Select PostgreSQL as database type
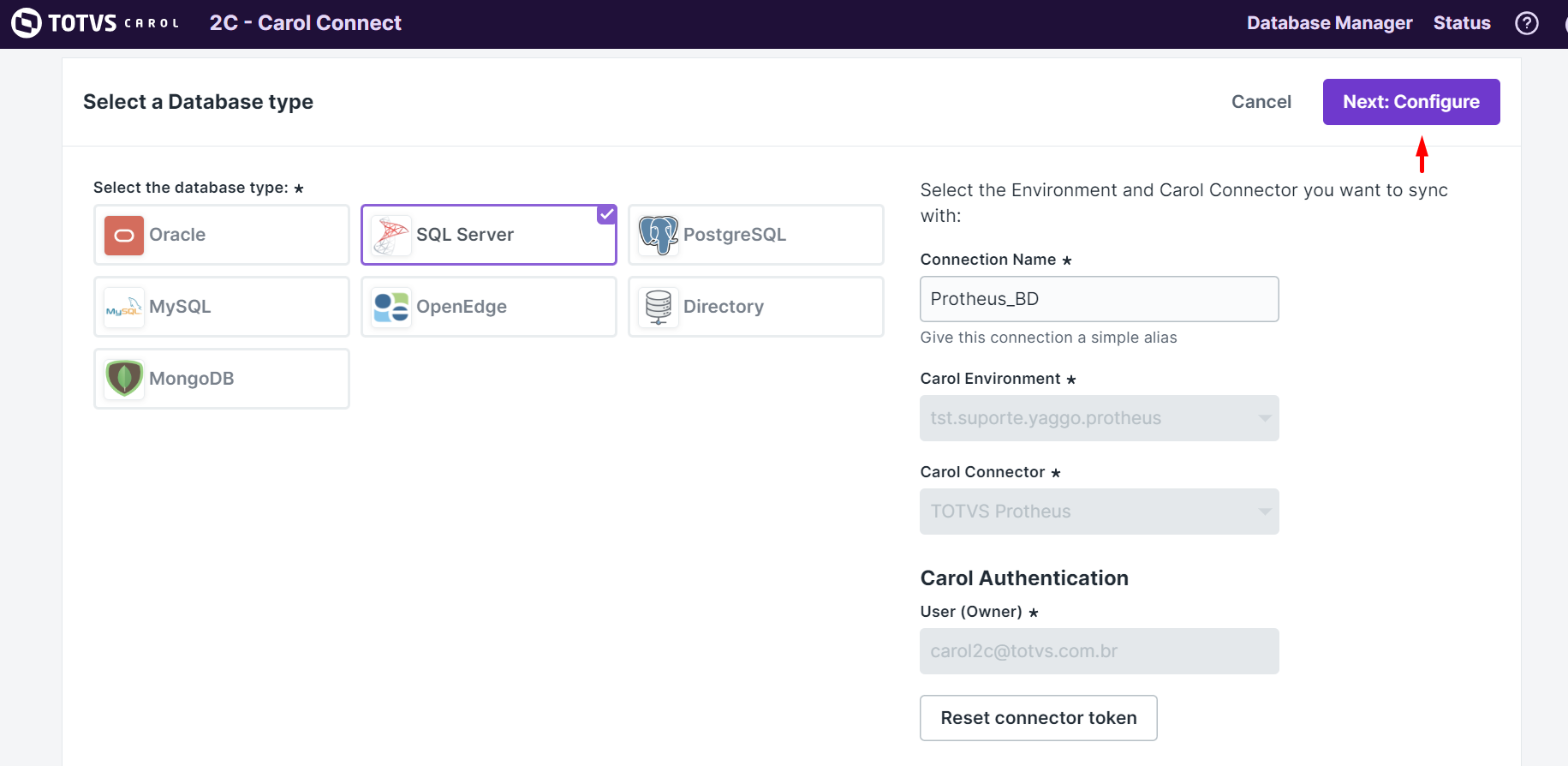Screen dimensions: 1568x766 (x=756, y=235)
